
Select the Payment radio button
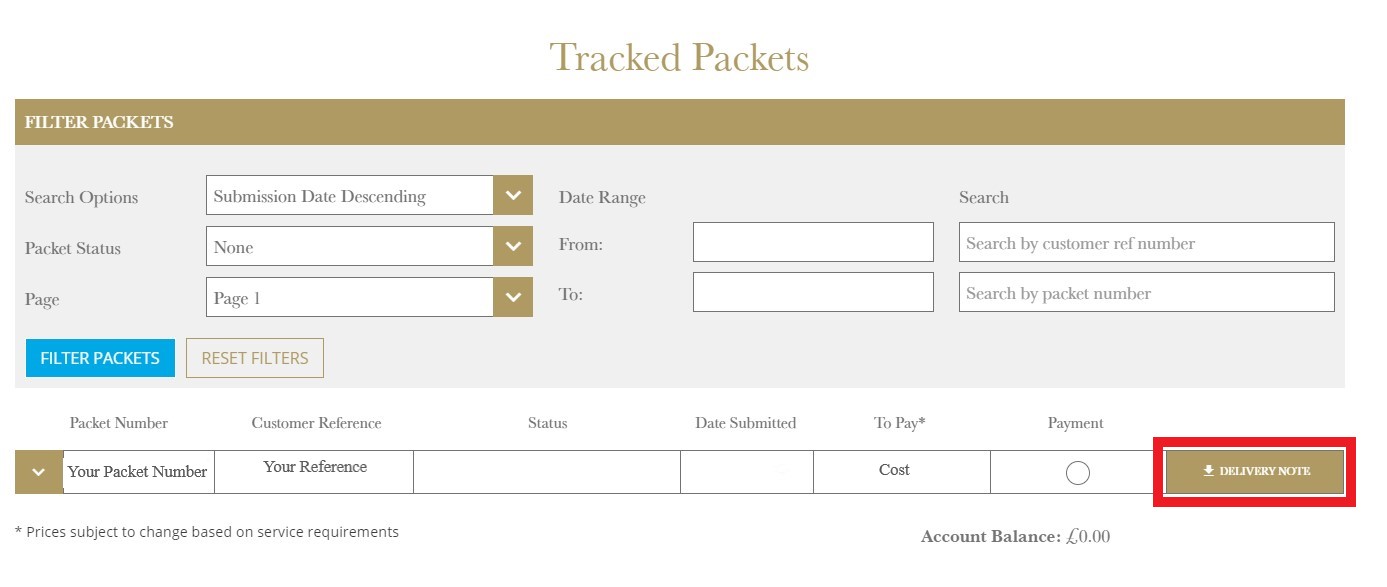pyautogui.click(x=1077, y=473)
